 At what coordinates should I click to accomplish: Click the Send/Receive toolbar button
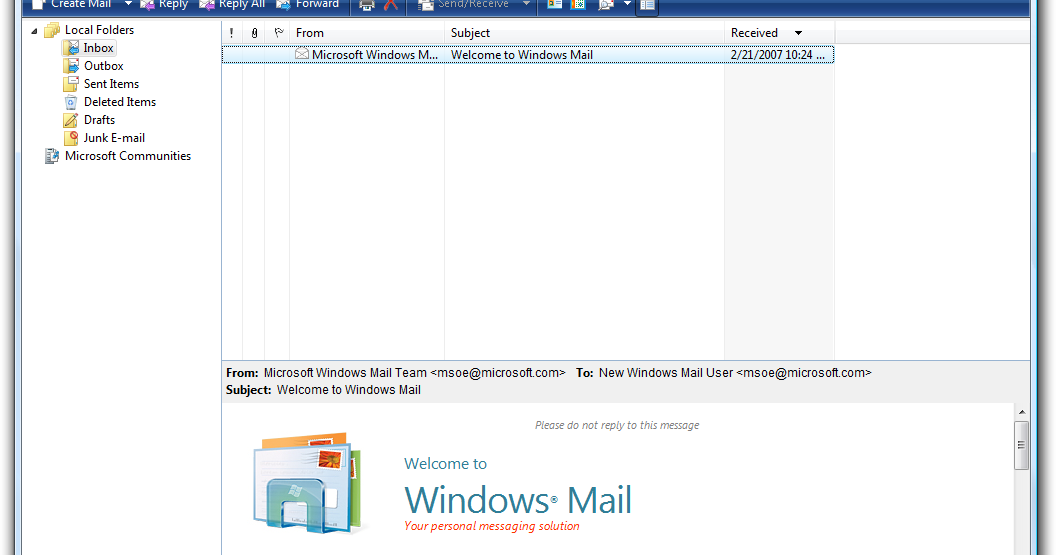tap(463, 5)
